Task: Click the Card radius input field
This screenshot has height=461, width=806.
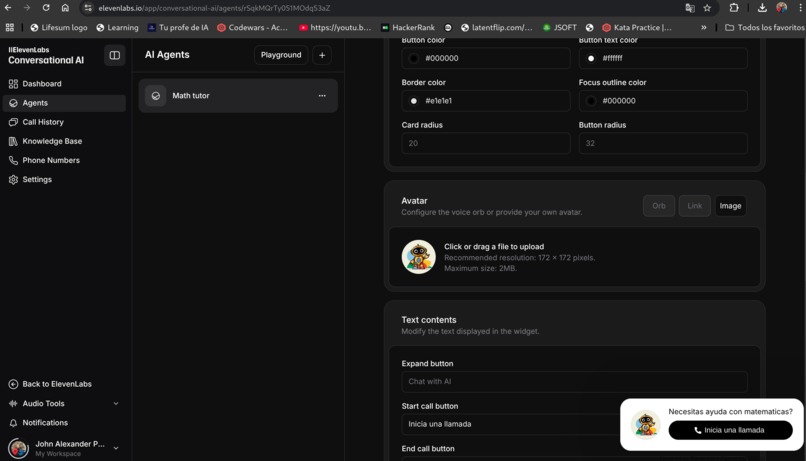Action: pyautogui.click(x=486, y=143)
